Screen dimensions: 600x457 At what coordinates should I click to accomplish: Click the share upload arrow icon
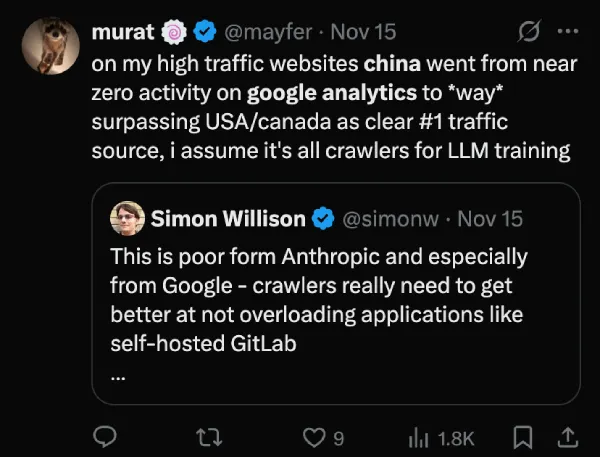(x=565, y=437)
